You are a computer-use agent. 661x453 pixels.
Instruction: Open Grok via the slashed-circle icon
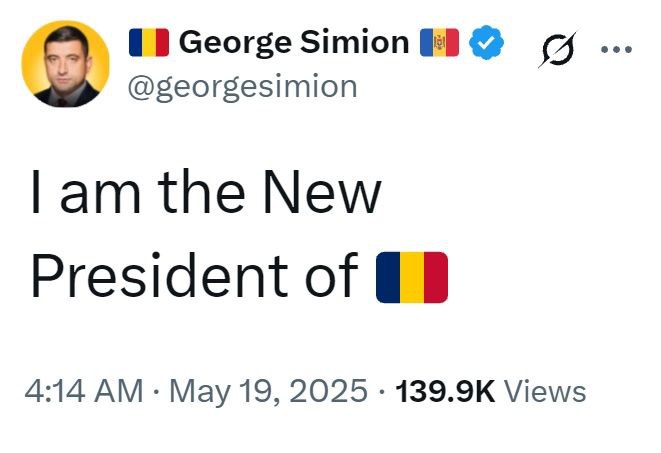point(557,48)
